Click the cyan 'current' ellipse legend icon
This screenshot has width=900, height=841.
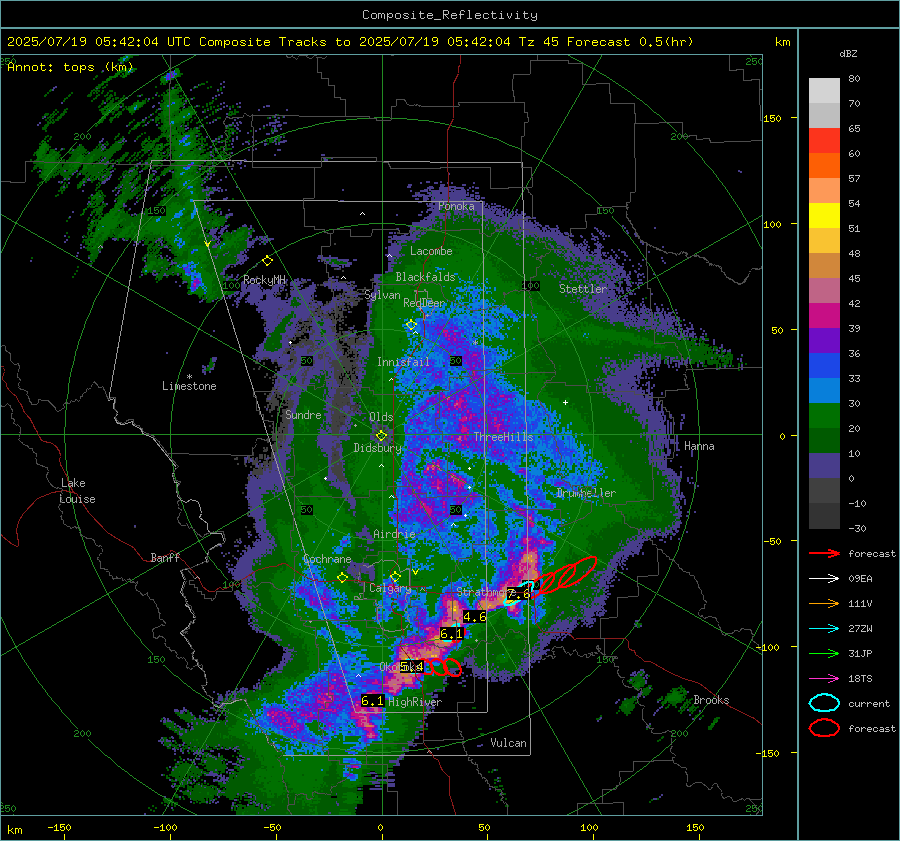pos(824,703)
